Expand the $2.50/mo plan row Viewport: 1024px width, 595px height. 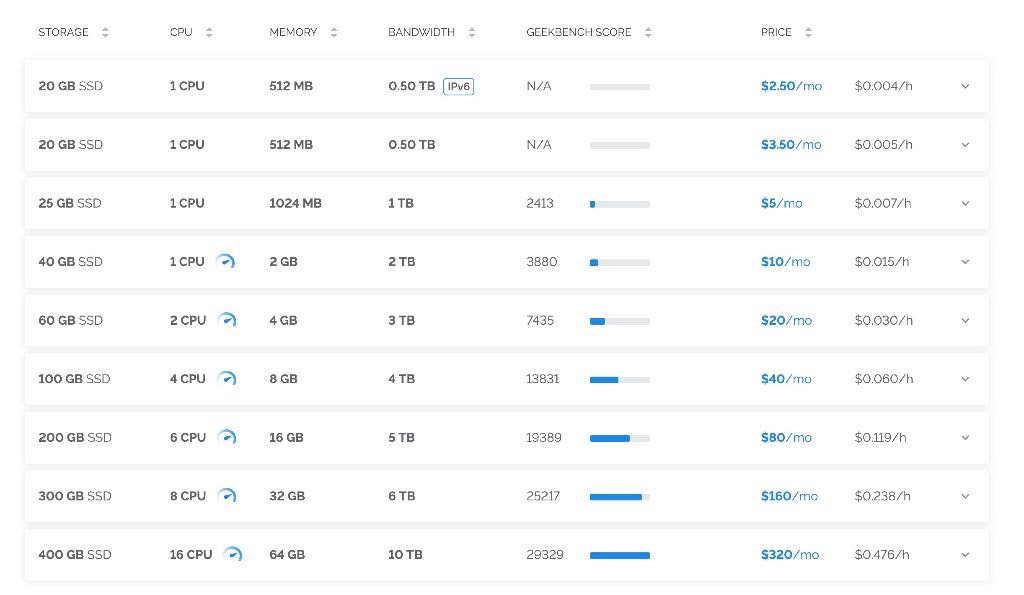pyautogui.click(x=965, y=86)
